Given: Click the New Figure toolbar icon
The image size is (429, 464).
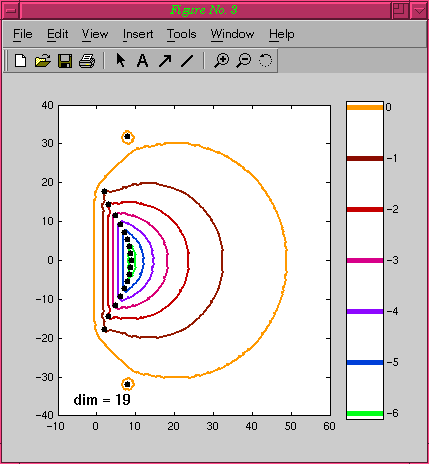Looking at the screenshot, I should click(x=21, y=61).
